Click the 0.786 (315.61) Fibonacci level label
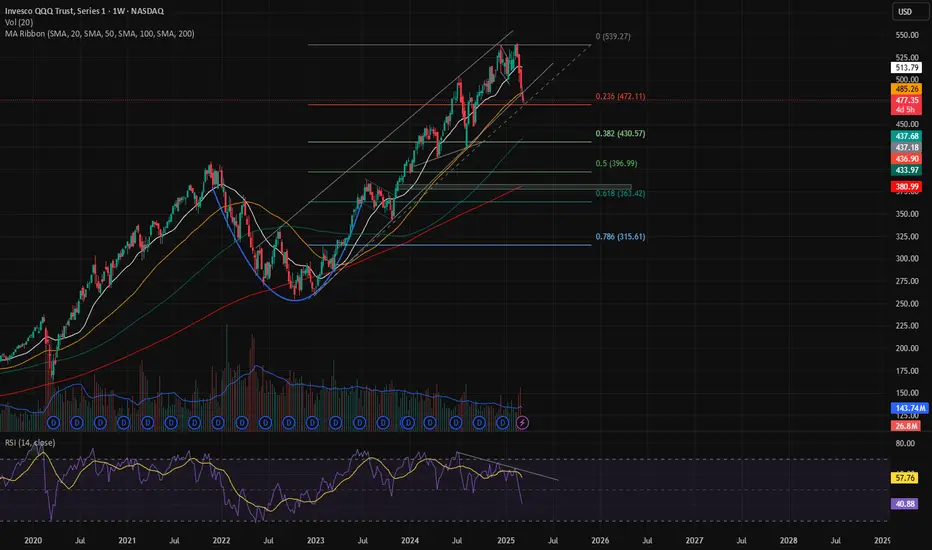Screen dimensions: 932x550 [620, 237]
